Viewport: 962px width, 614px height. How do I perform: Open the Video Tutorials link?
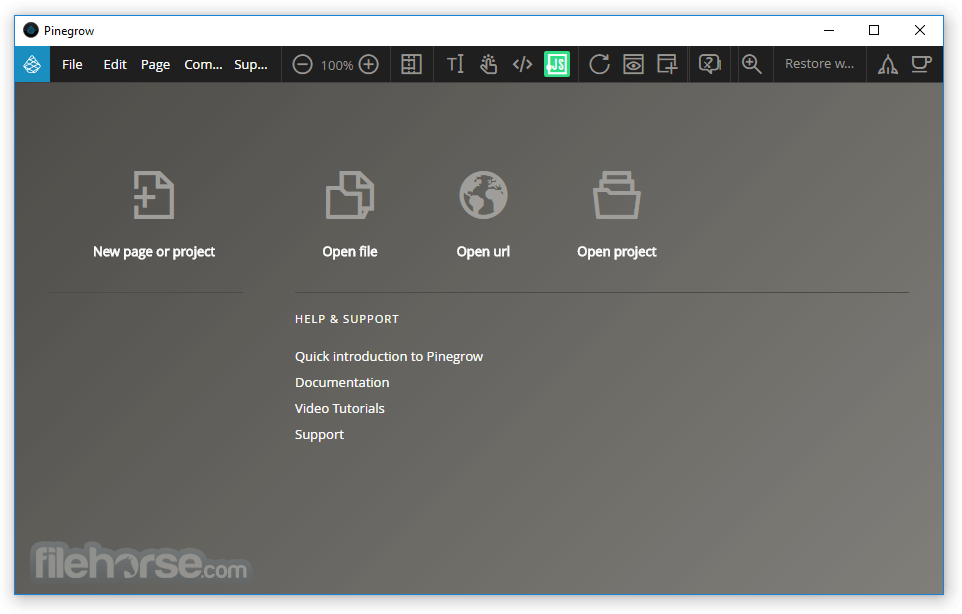point(339,409)
